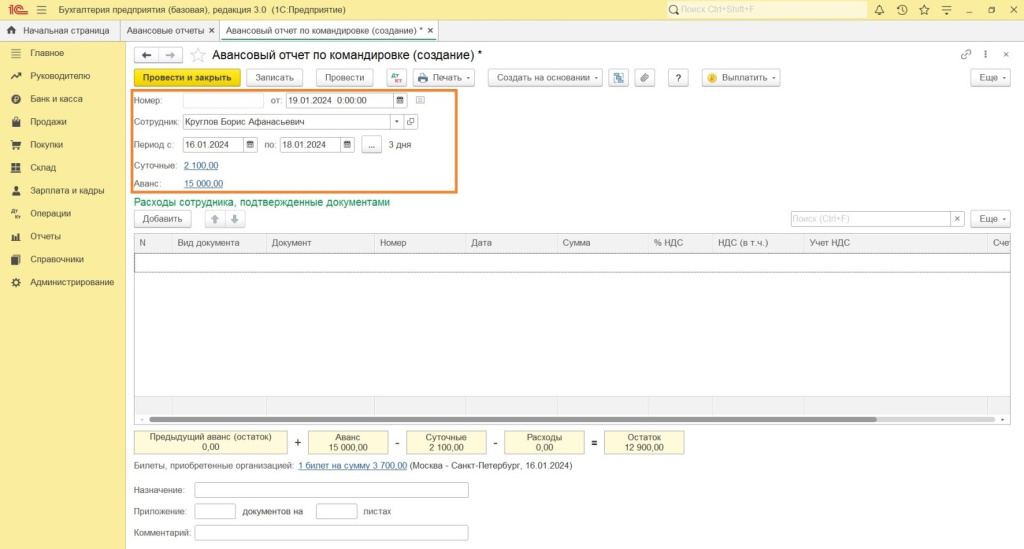This screenshot has height=549, width=1024.
Task: Expand the Сотрудник dropdown list
Action: (396, 122)
